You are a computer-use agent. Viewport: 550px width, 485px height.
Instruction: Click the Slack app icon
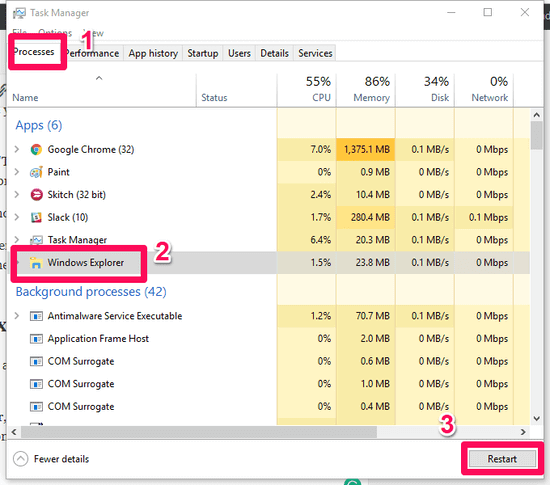[36, 217]
